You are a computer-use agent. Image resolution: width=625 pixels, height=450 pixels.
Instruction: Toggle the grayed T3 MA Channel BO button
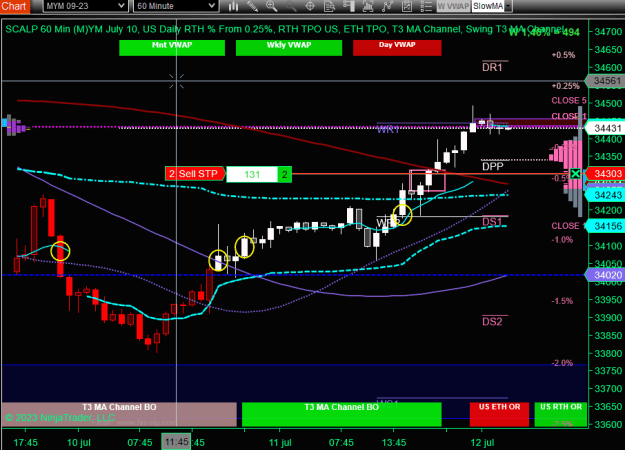[x=119, y=415]
